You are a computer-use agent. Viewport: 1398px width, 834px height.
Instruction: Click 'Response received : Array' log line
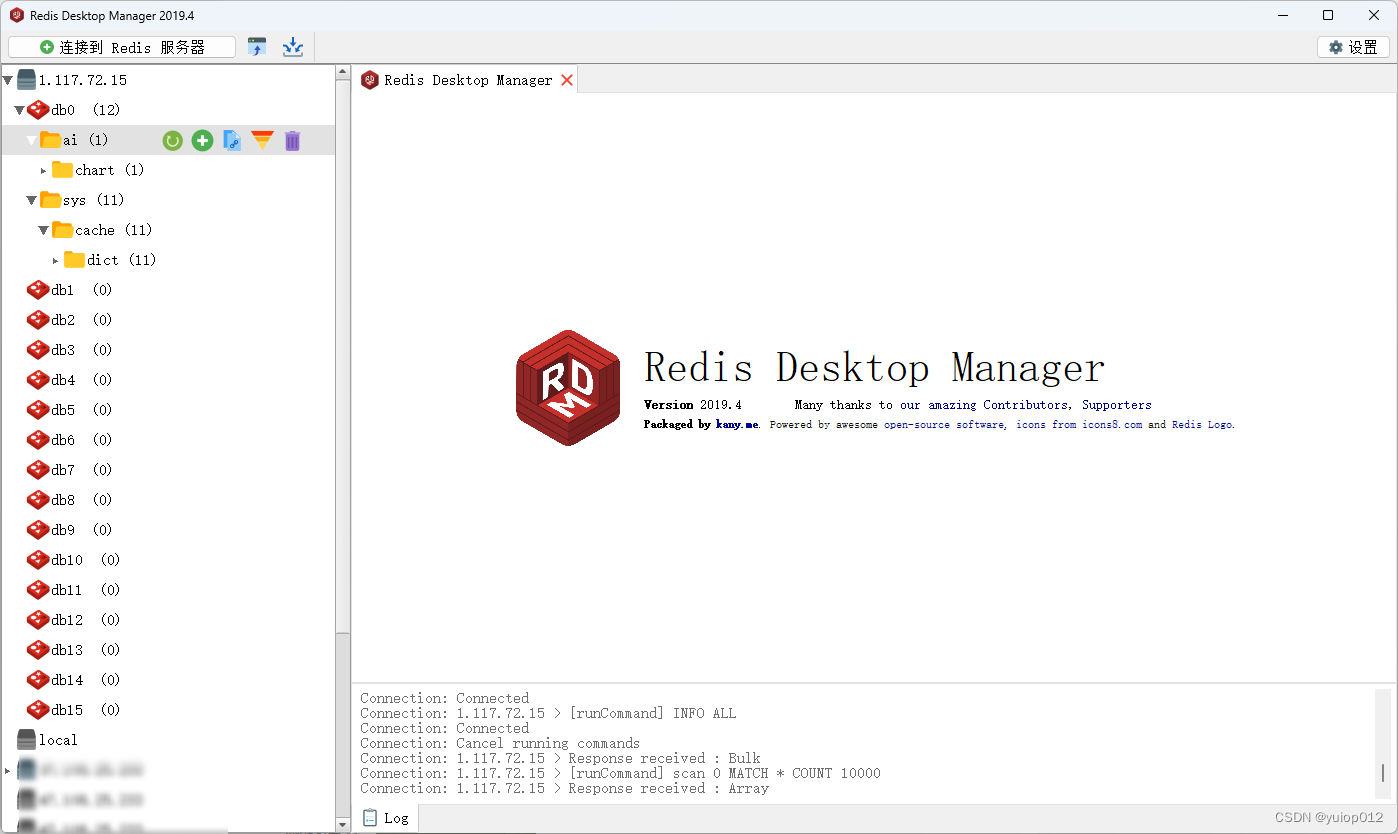pyautogui.click(x=564, y=788)
